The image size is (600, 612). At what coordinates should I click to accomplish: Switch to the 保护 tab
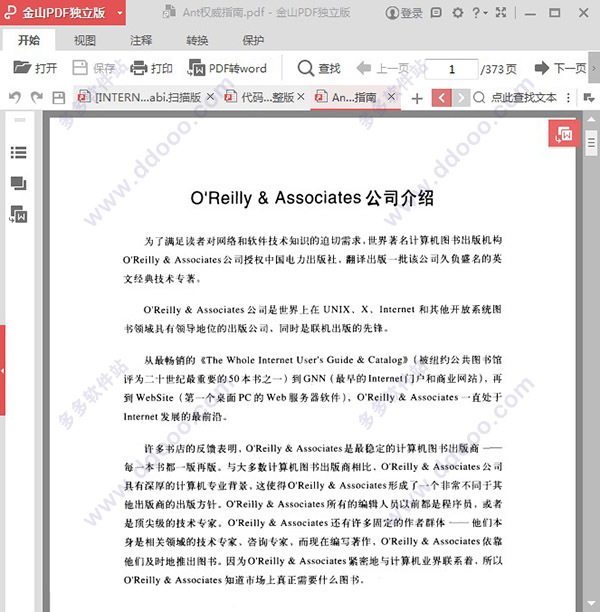click(x=253, y=40)
